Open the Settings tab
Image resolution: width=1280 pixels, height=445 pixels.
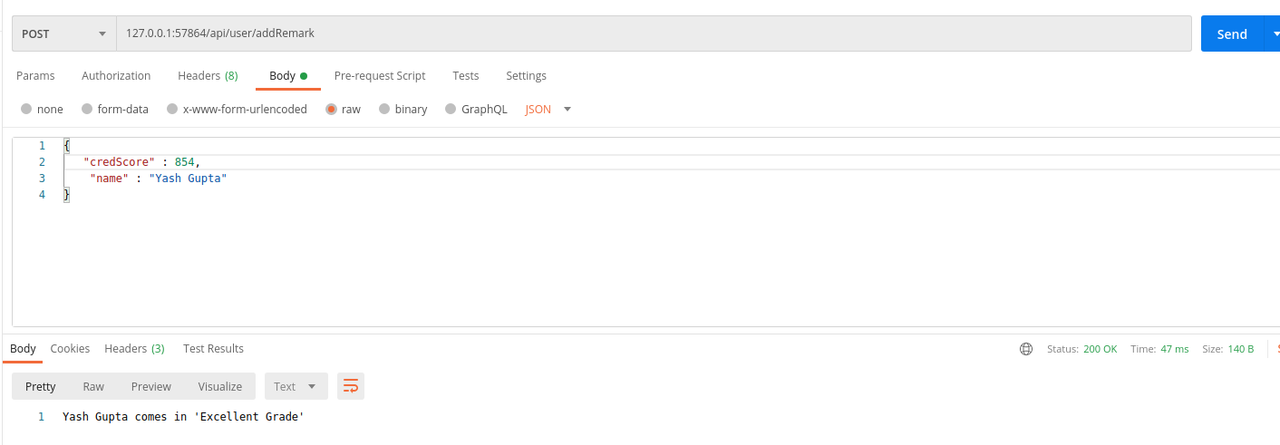pos(526,76)
